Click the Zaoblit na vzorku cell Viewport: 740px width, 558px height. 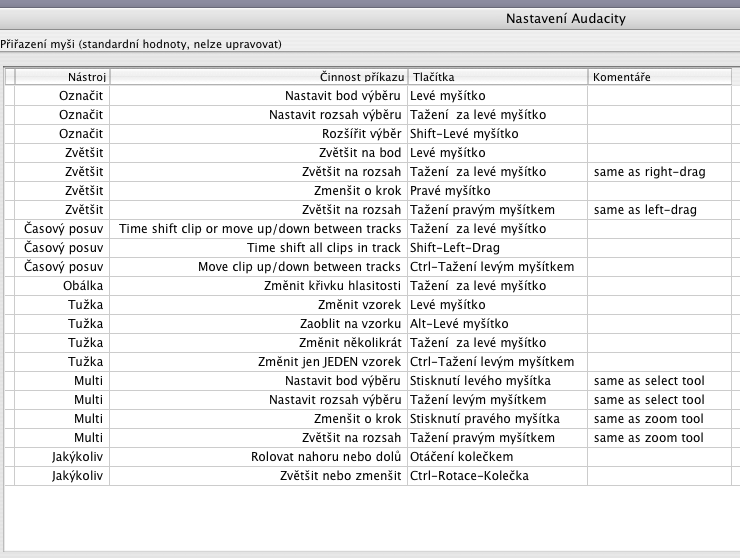tap(259, 323)
